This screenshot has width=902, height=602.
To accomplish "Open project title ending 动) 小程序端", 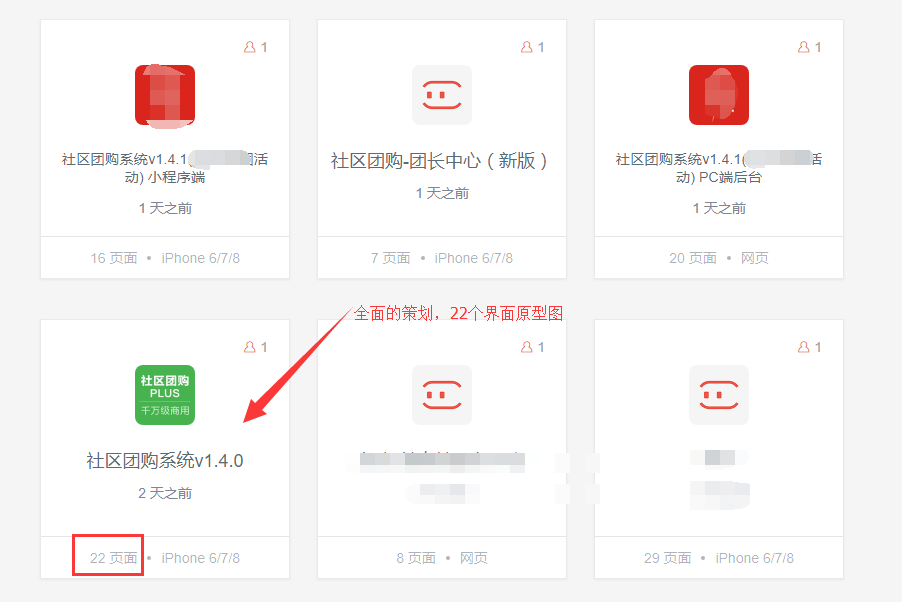I will (x=165, y=168).
